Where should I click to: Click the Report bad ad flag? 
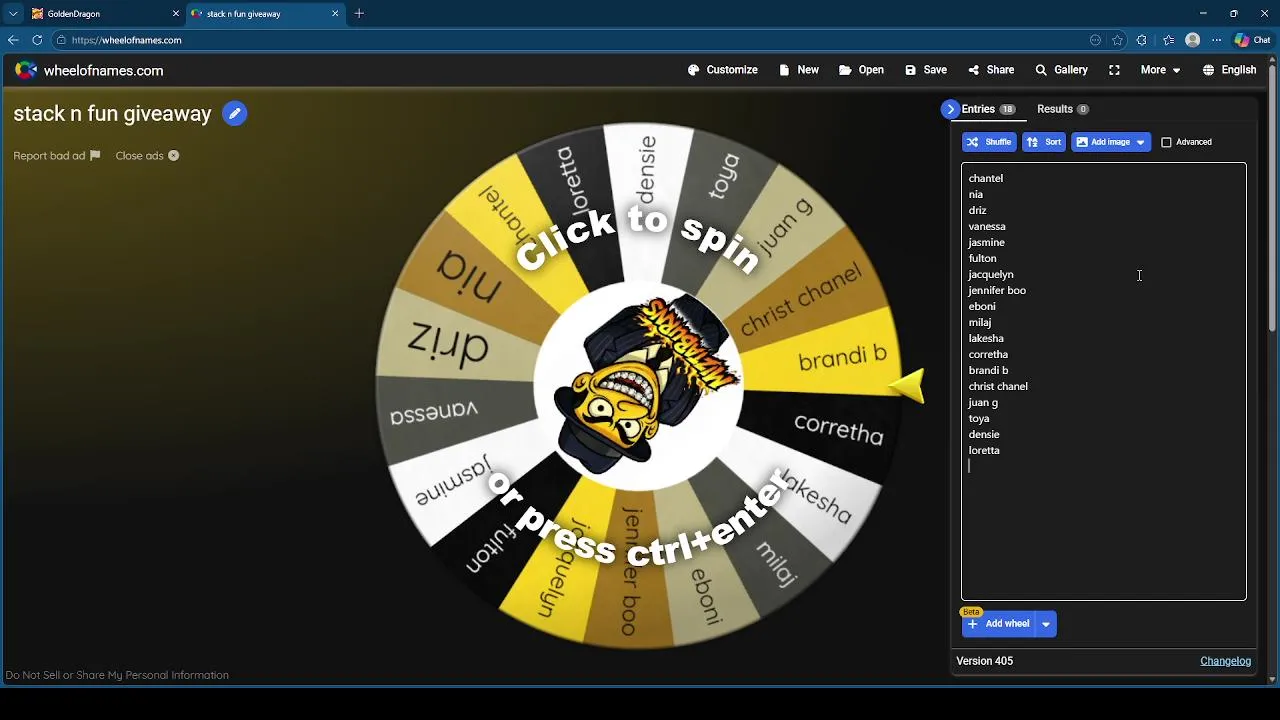tap(57, 156)
